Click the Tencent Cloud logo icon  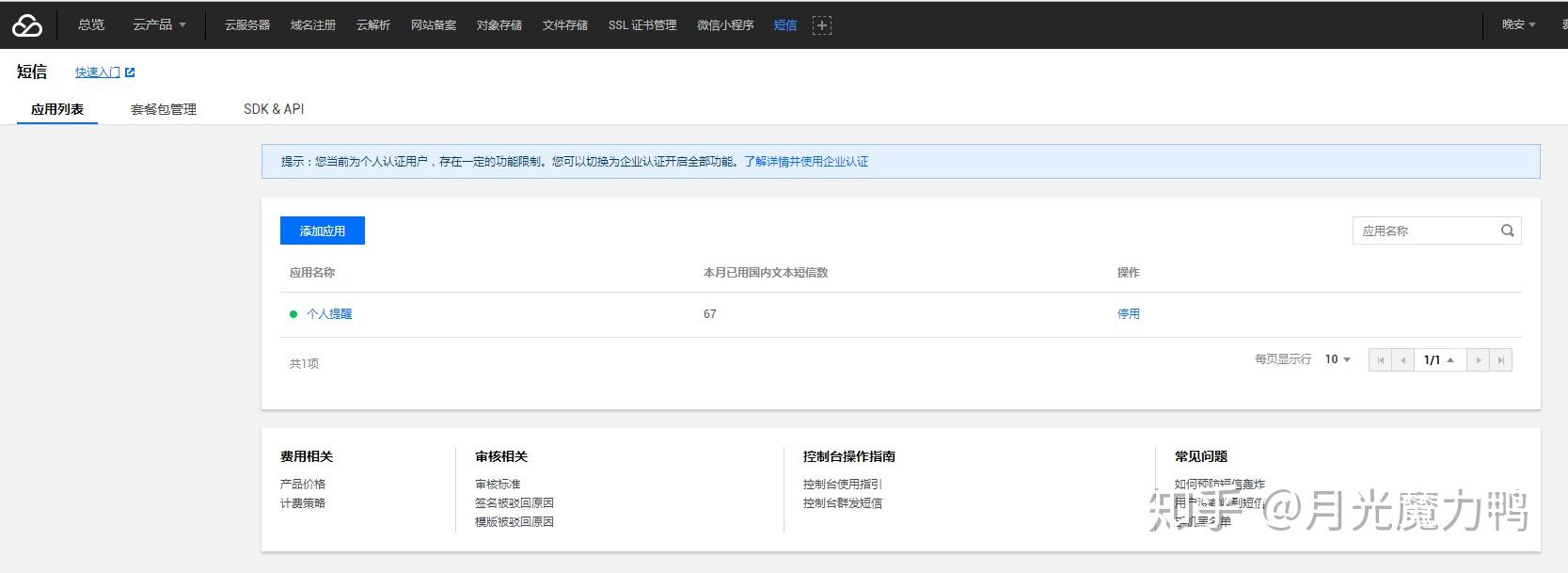(x=27, y=25)
